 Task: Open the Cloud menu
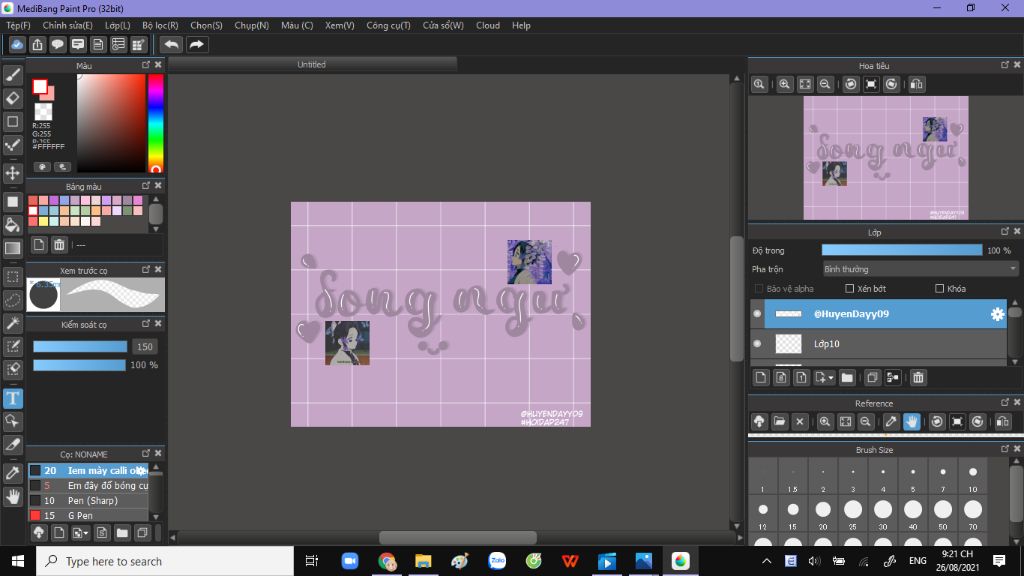point(488,25)
